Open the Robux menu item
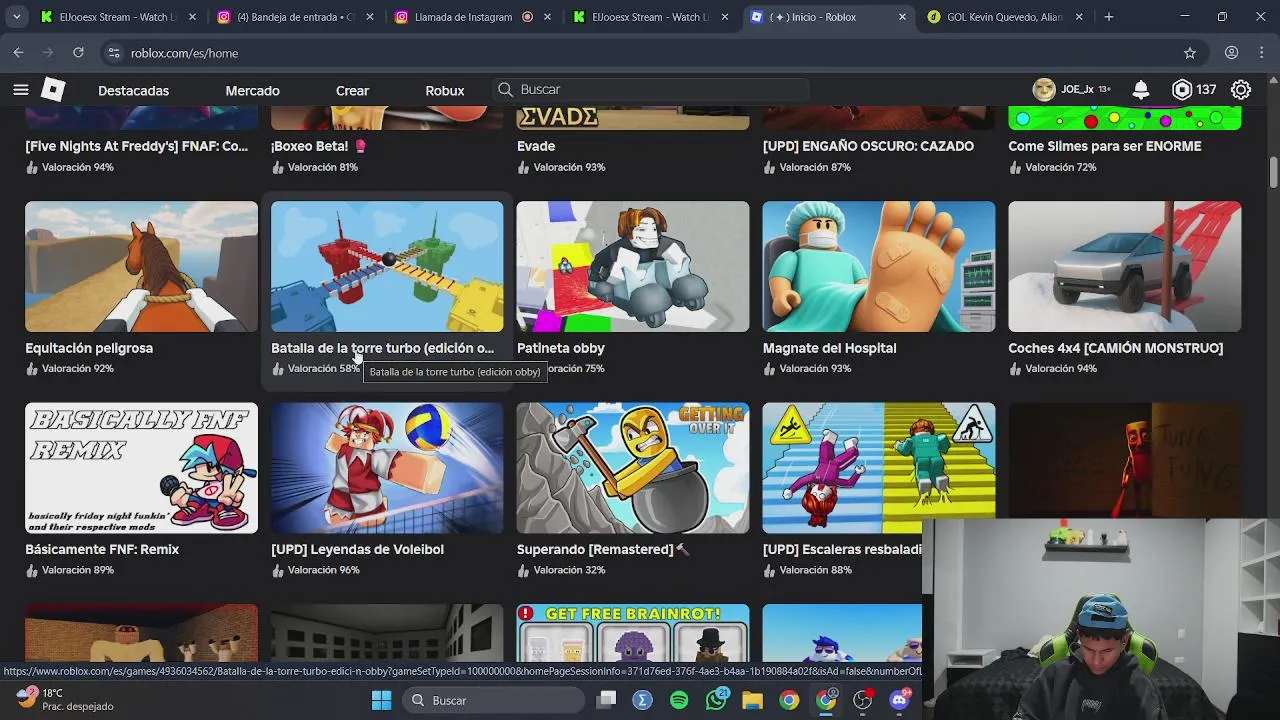 coord(445,90)
